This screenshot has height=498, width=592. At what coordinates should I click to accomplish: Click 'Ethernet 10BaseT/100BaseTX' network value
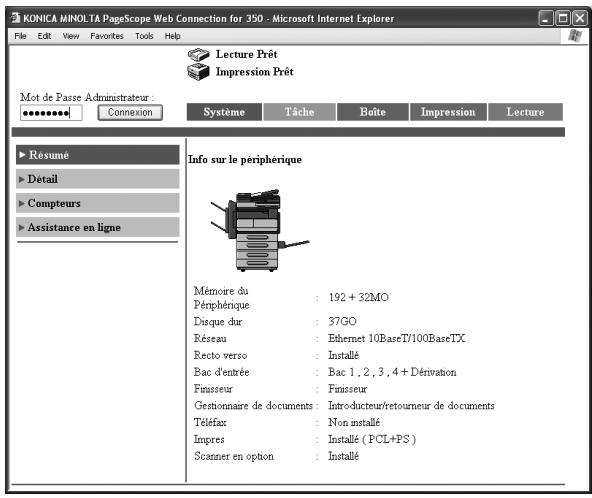tap(396, 338)
